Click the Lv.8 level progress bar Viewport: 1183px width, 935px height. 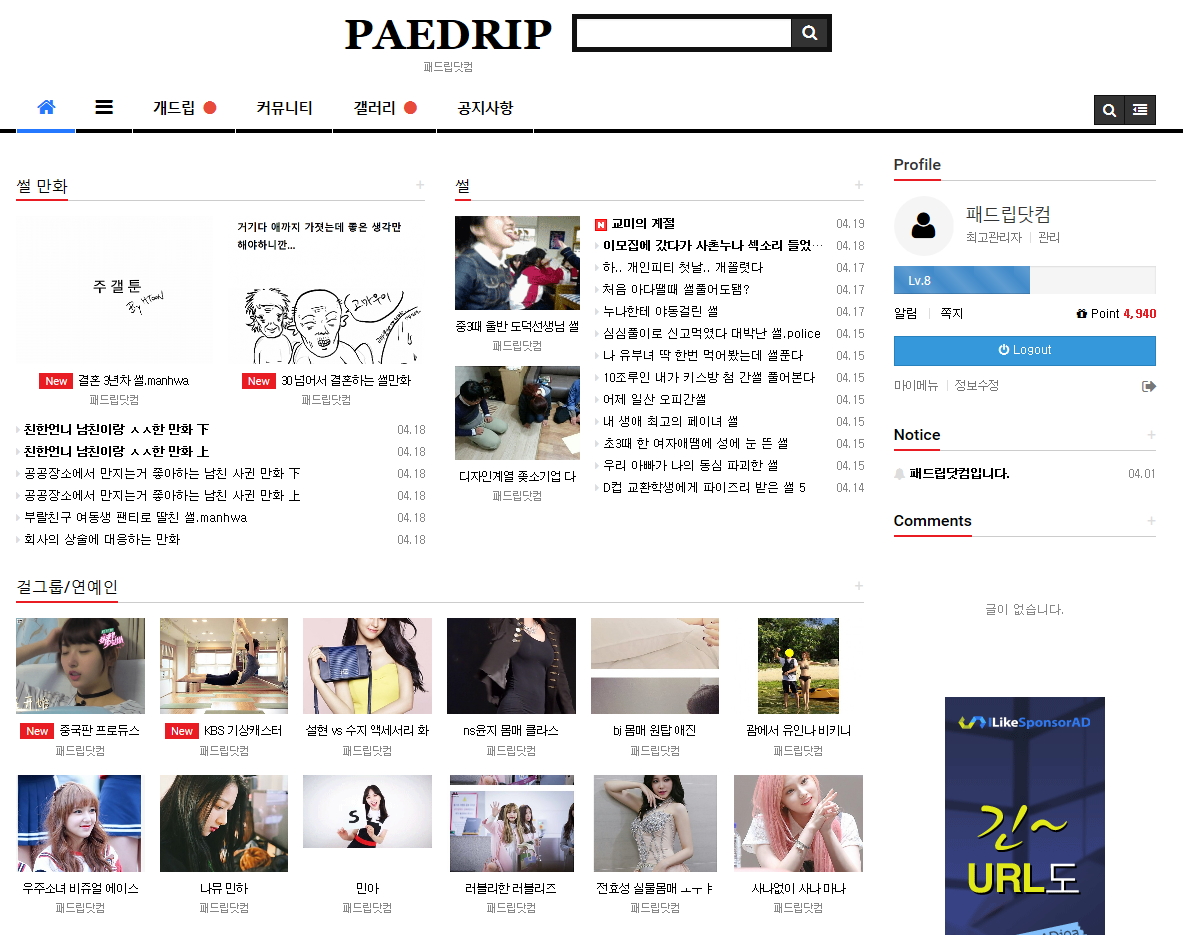coord(1025,280)
